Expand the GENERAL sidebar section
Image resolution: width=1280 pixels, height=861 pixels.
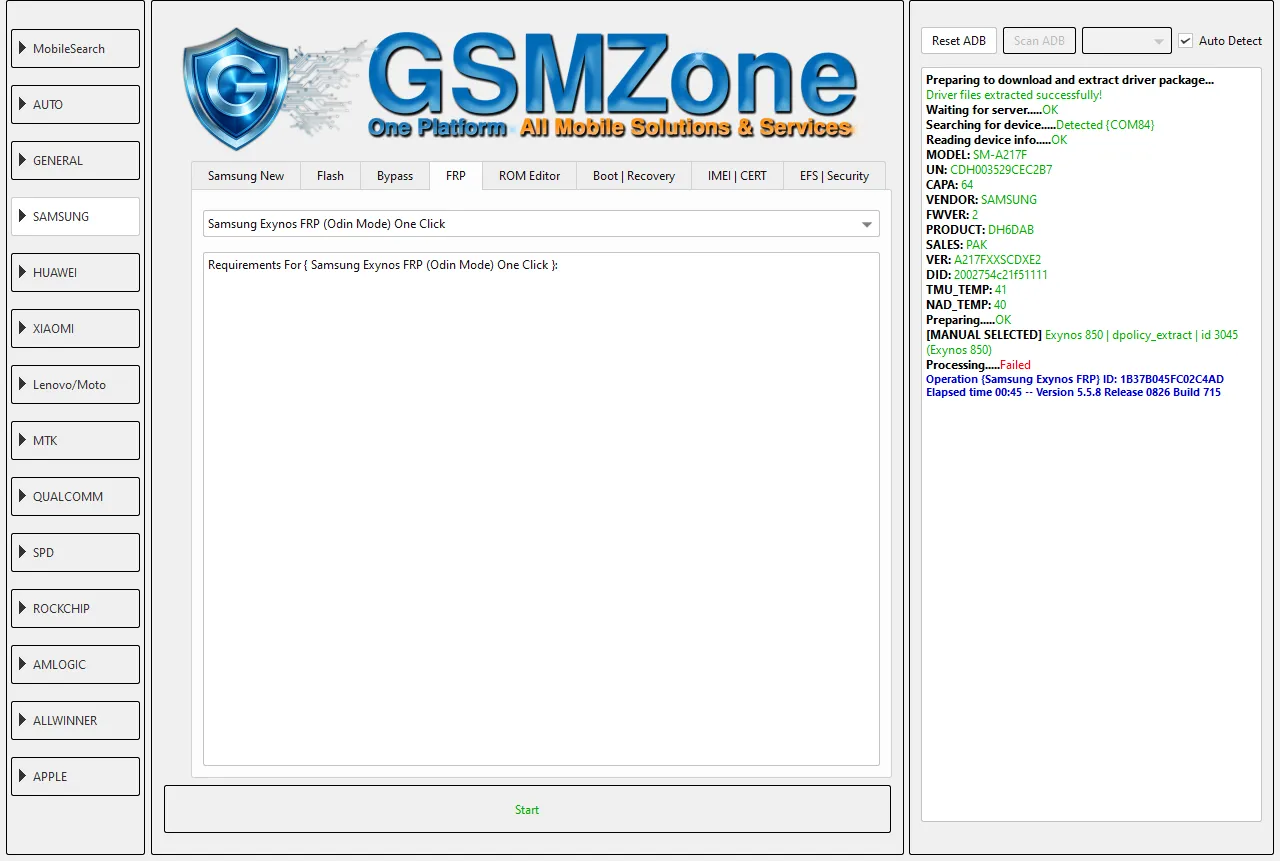click(76, 160)
